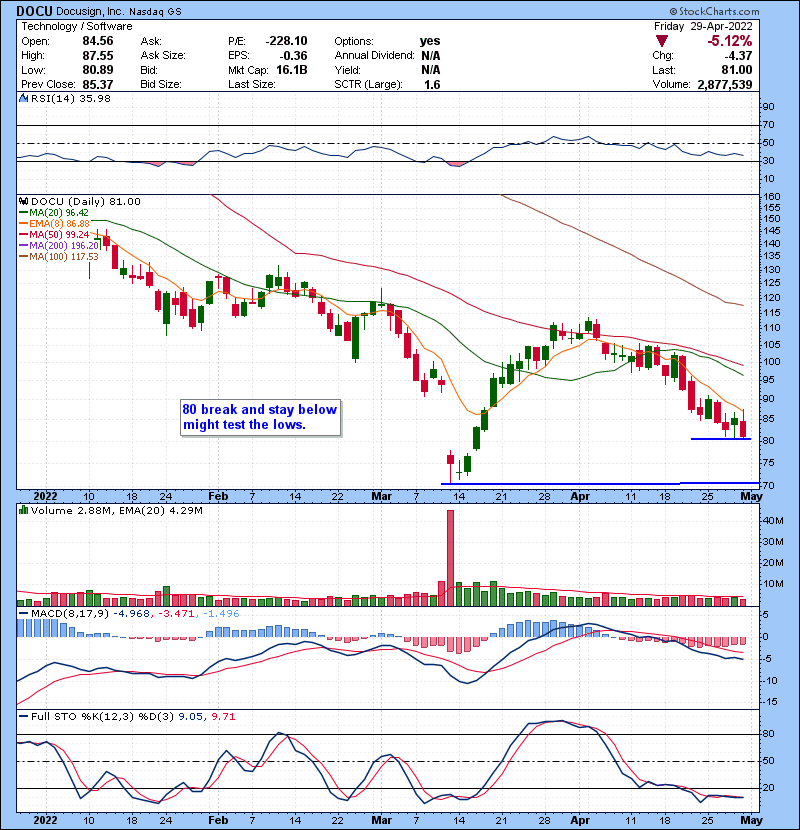Click the Open value 84.56
Viewport: 800px width, 830px height.
97,41
